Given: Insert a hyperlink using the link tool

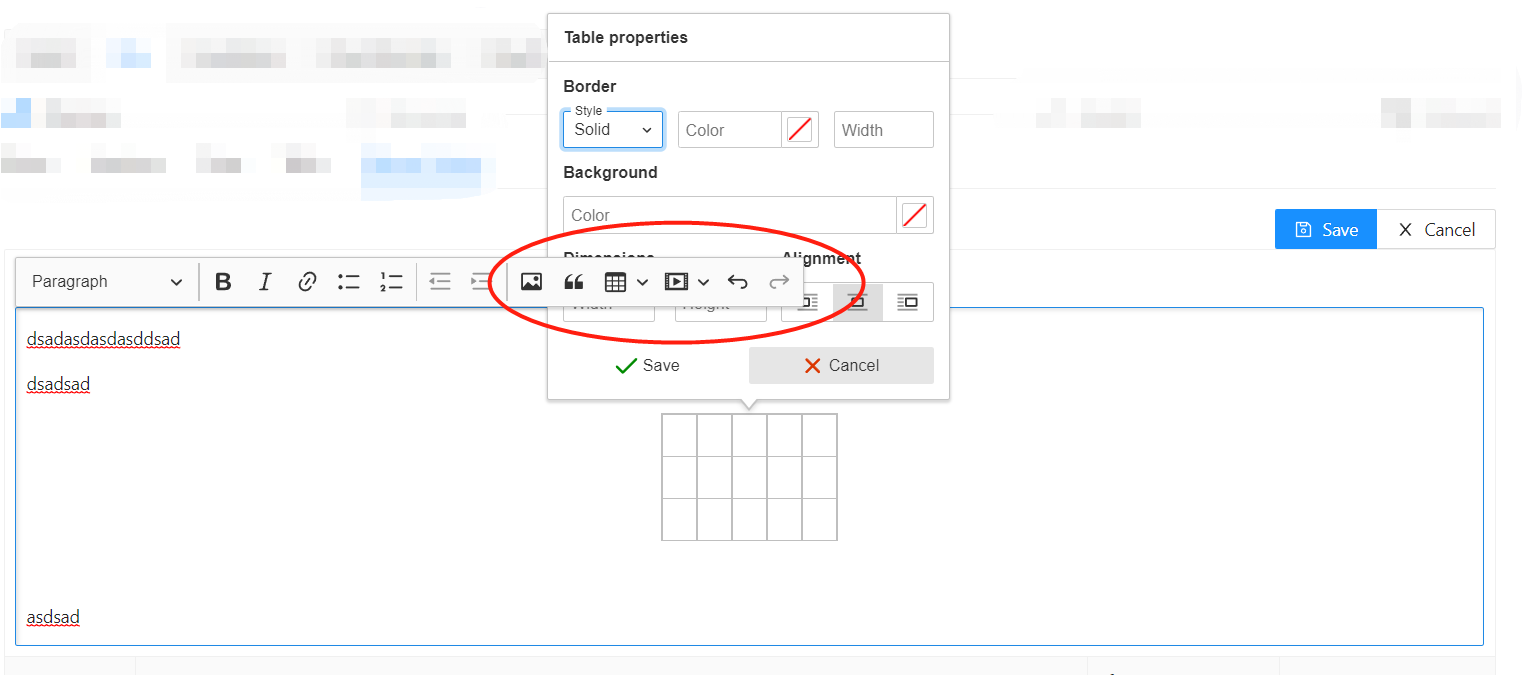Looking at the screenshot, I should click(307, 281).
